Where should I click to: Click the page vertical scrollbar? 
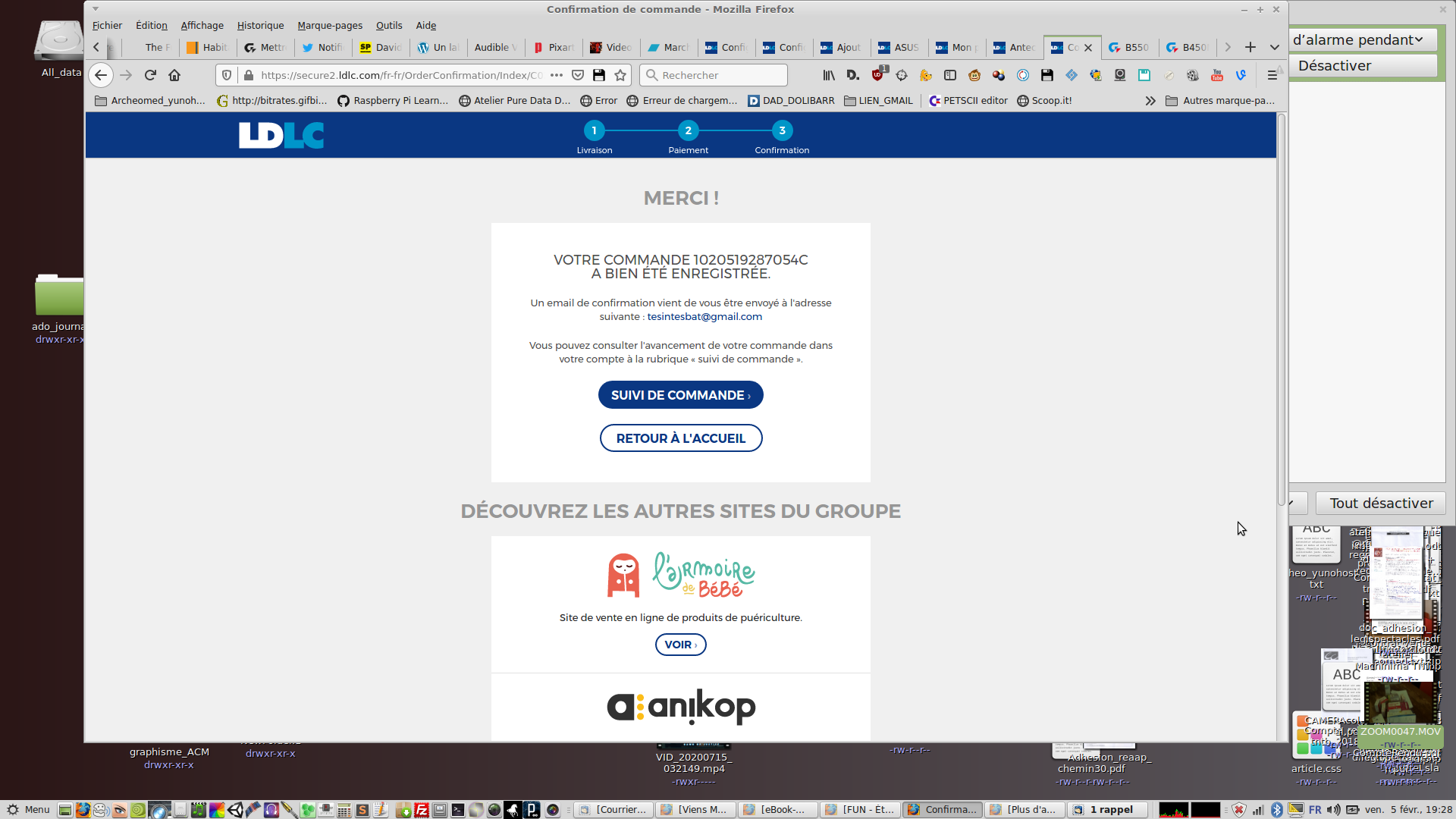pos(1282,303)
